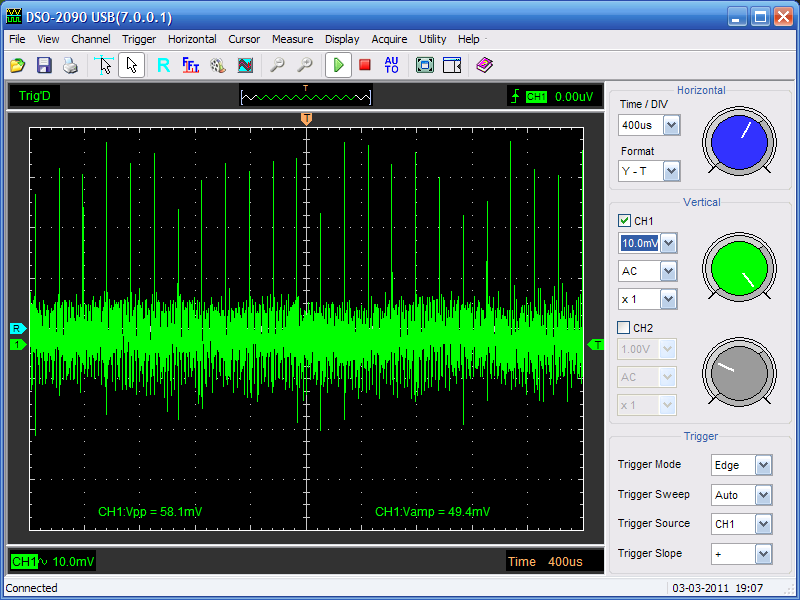800x600 pixels.
Task: Open the Measure menu
Action: [x=292, y=39]
